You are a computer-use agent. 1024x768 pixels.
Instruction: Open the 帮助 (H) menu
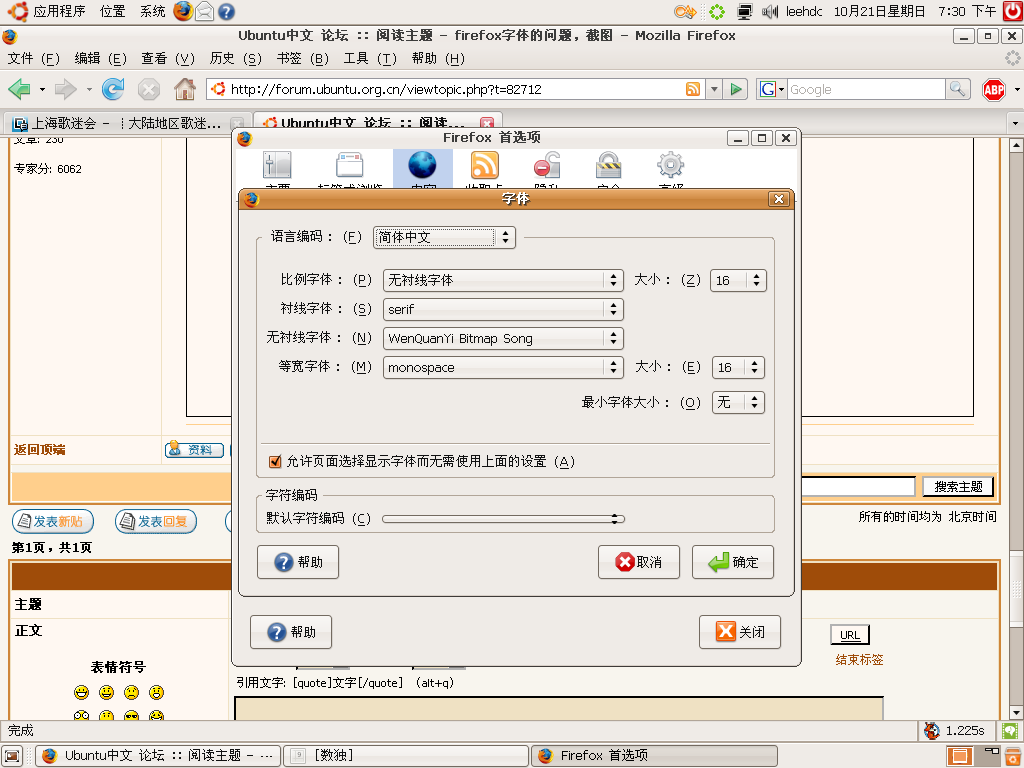click(x=438, y=59)
